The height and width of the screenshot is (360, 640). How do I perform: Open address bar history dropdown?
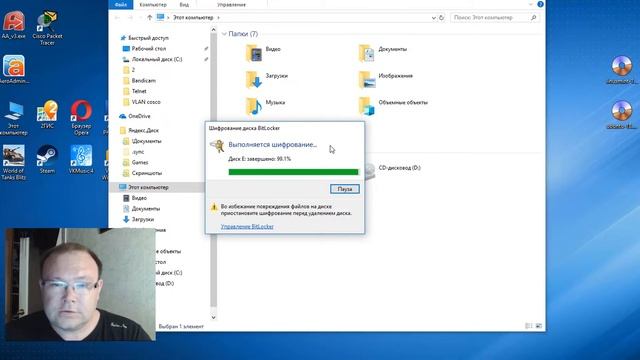pyautogui.click(x=433, y=18)
